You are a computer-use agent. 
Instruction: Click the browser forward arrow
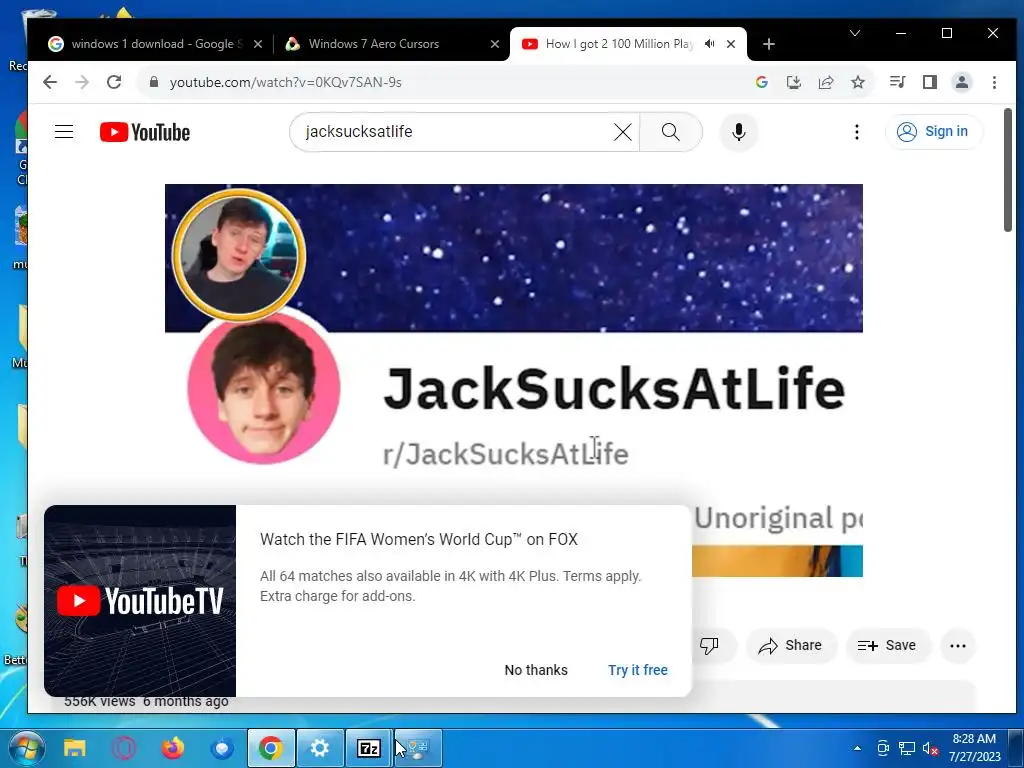(x=82, y=82)
